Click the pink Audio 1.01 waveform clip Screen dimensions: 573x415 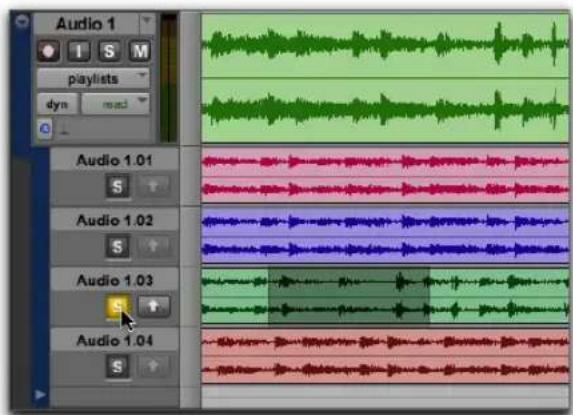click(385, 175)
